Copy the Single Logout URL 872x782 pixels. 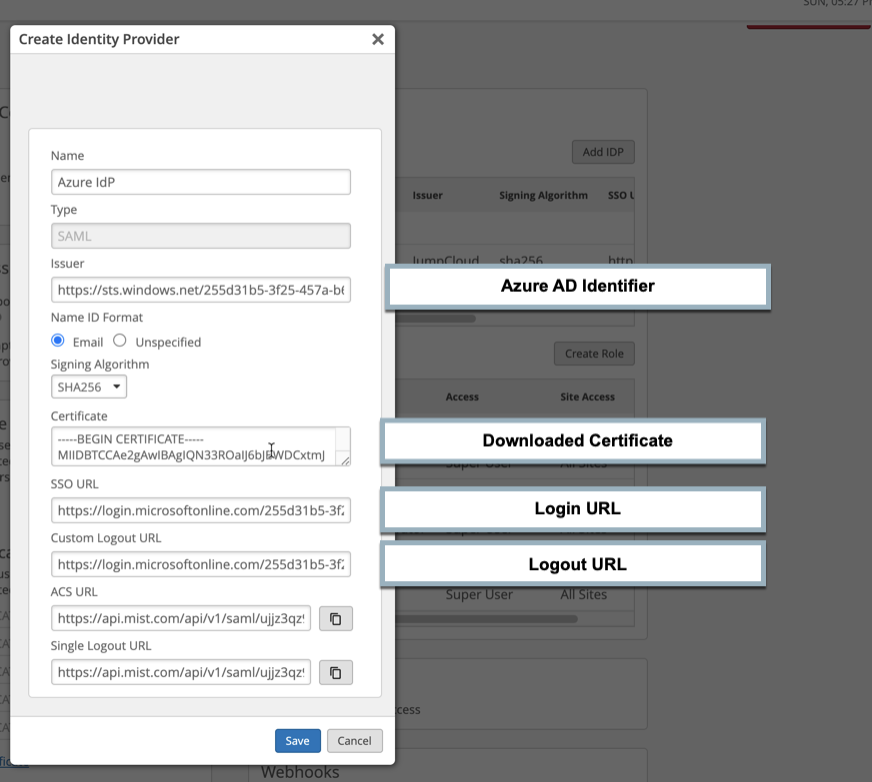coord(336,673)
